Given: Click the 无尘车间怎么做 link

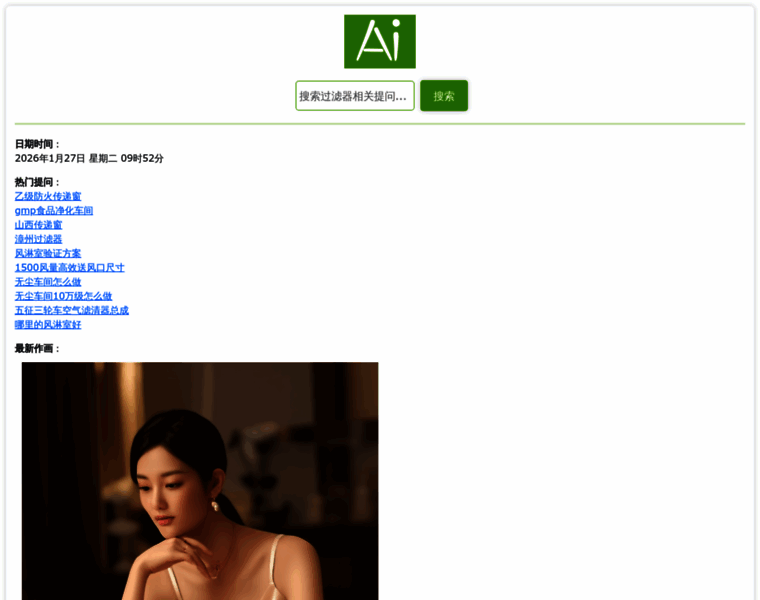Looking at the screenshot, I should point(48,282).
